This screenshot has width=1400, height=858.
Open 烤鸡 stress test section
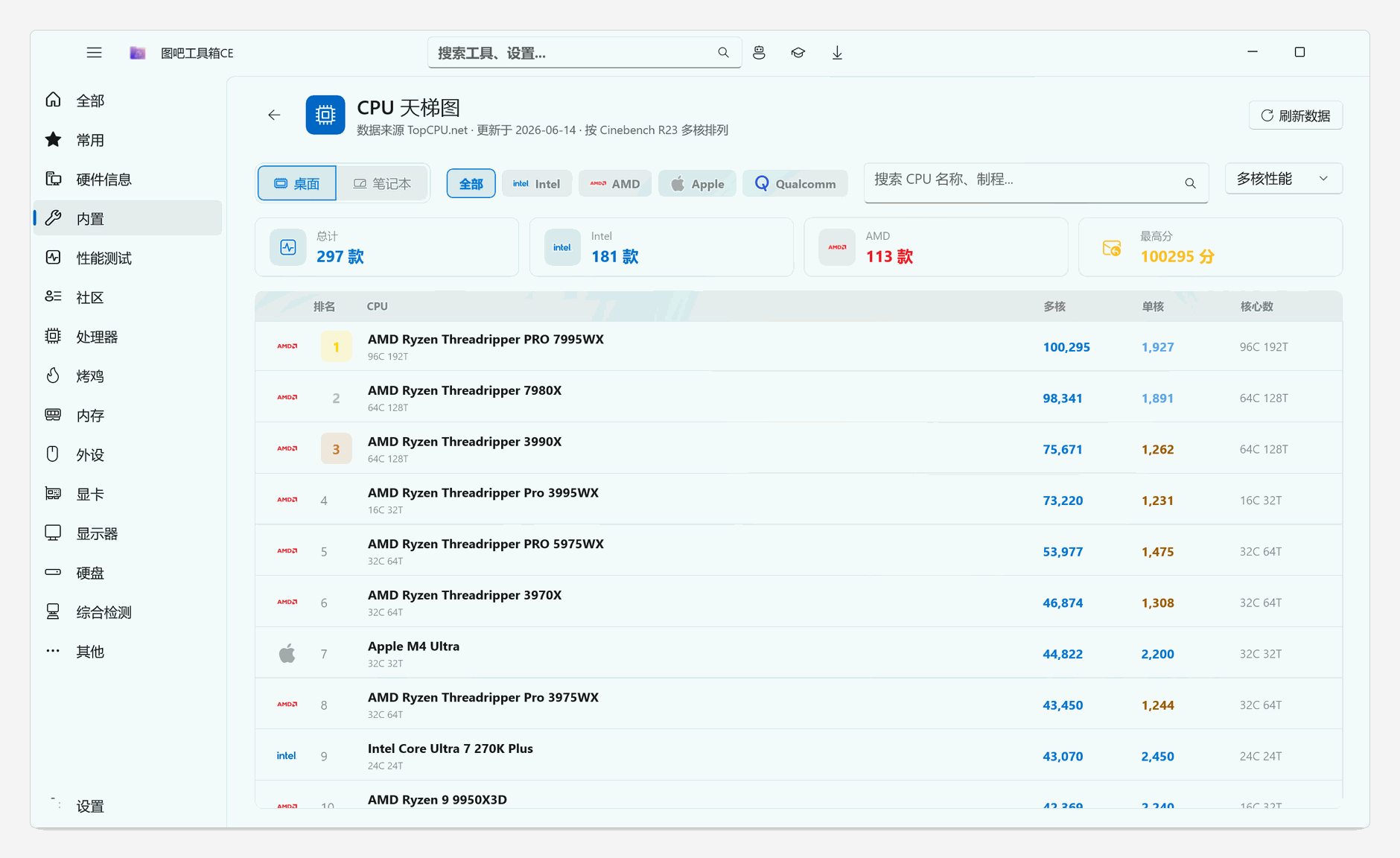pyautogui.click(x=127, y=376)
